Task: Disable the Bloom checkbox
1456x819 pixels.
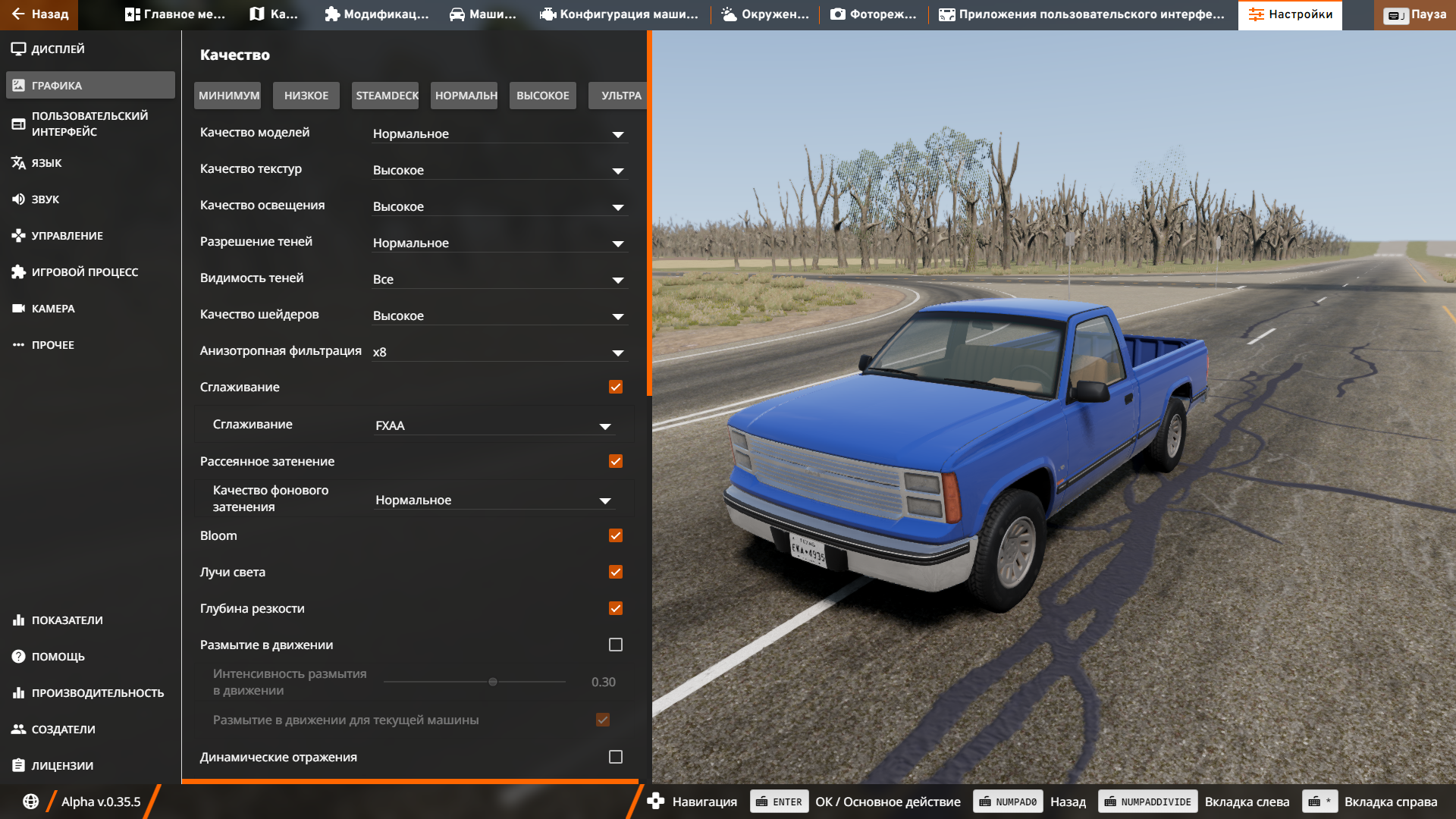Action: tap(615, 535)
